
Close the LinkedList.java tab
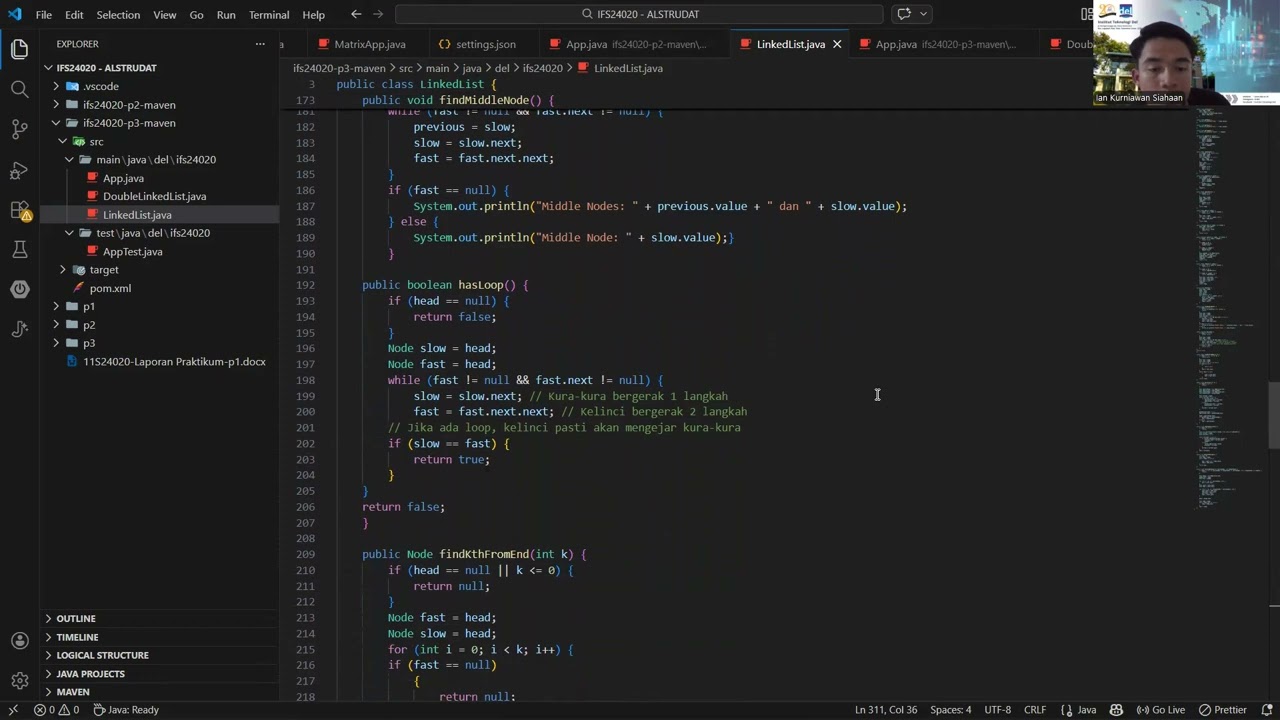coord(837,44)
